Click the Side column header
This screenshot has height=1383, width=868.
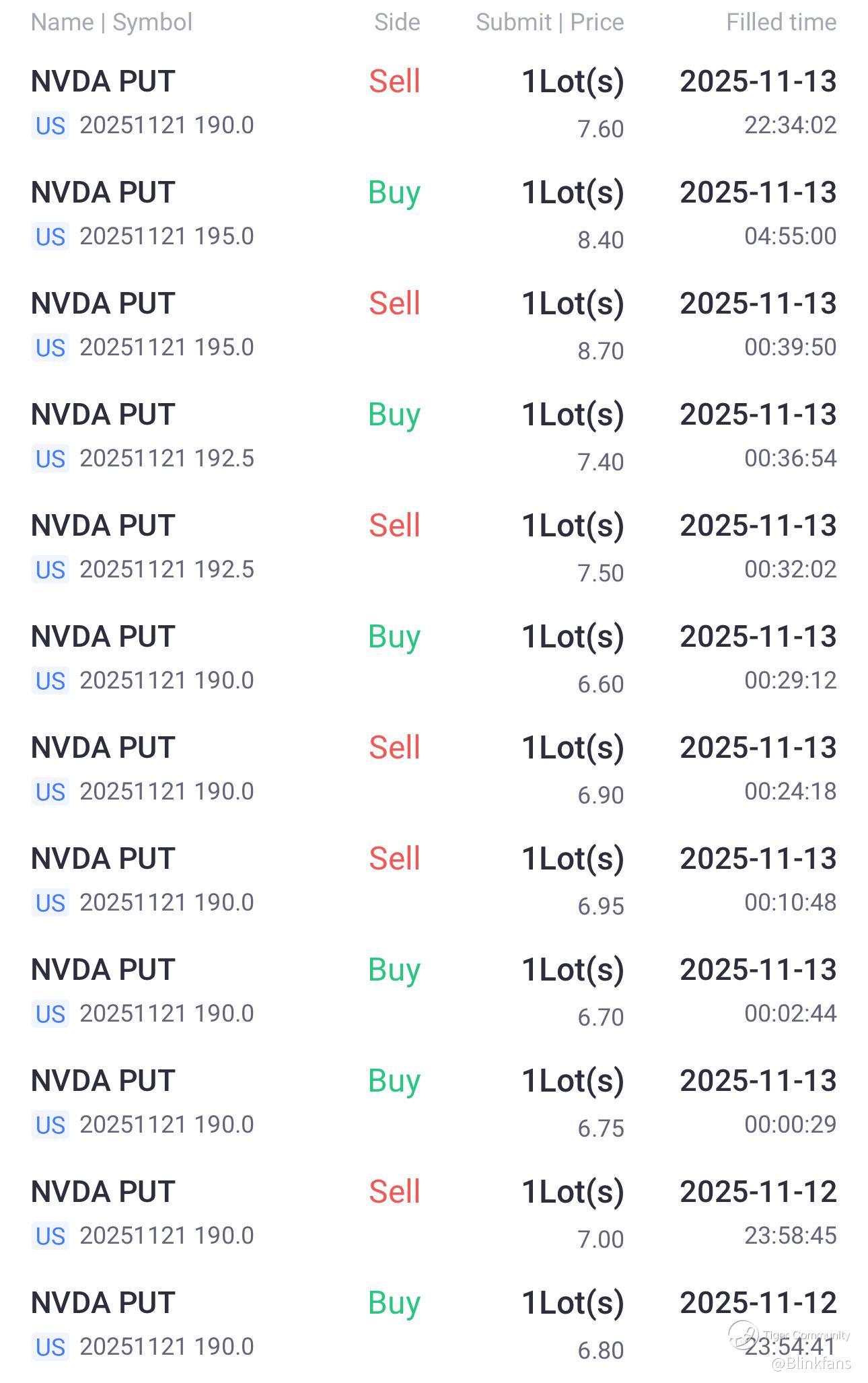[397, 22]
